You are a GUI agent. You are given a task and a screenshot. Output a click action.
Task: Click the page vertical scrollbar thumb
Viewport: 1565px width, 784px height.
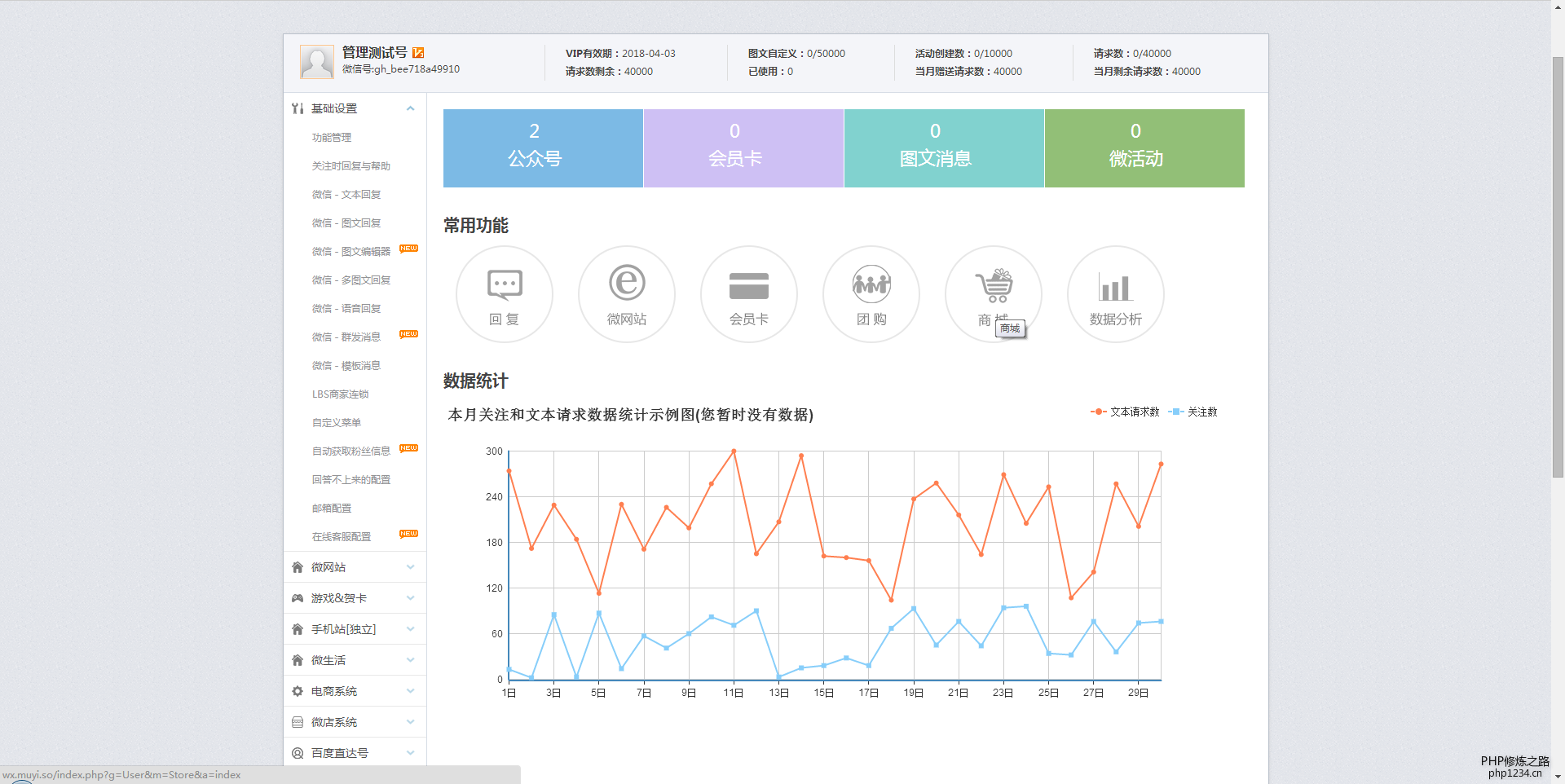click(x=1558, y=267)
